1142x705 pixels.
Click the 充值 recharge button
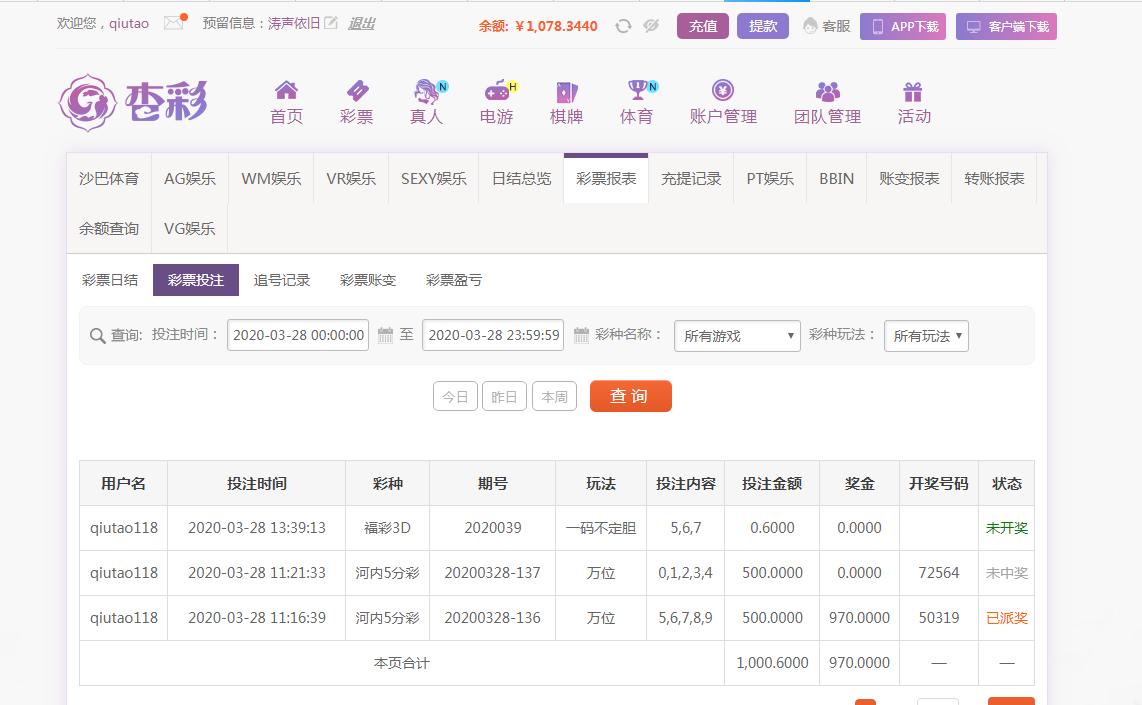703,26
